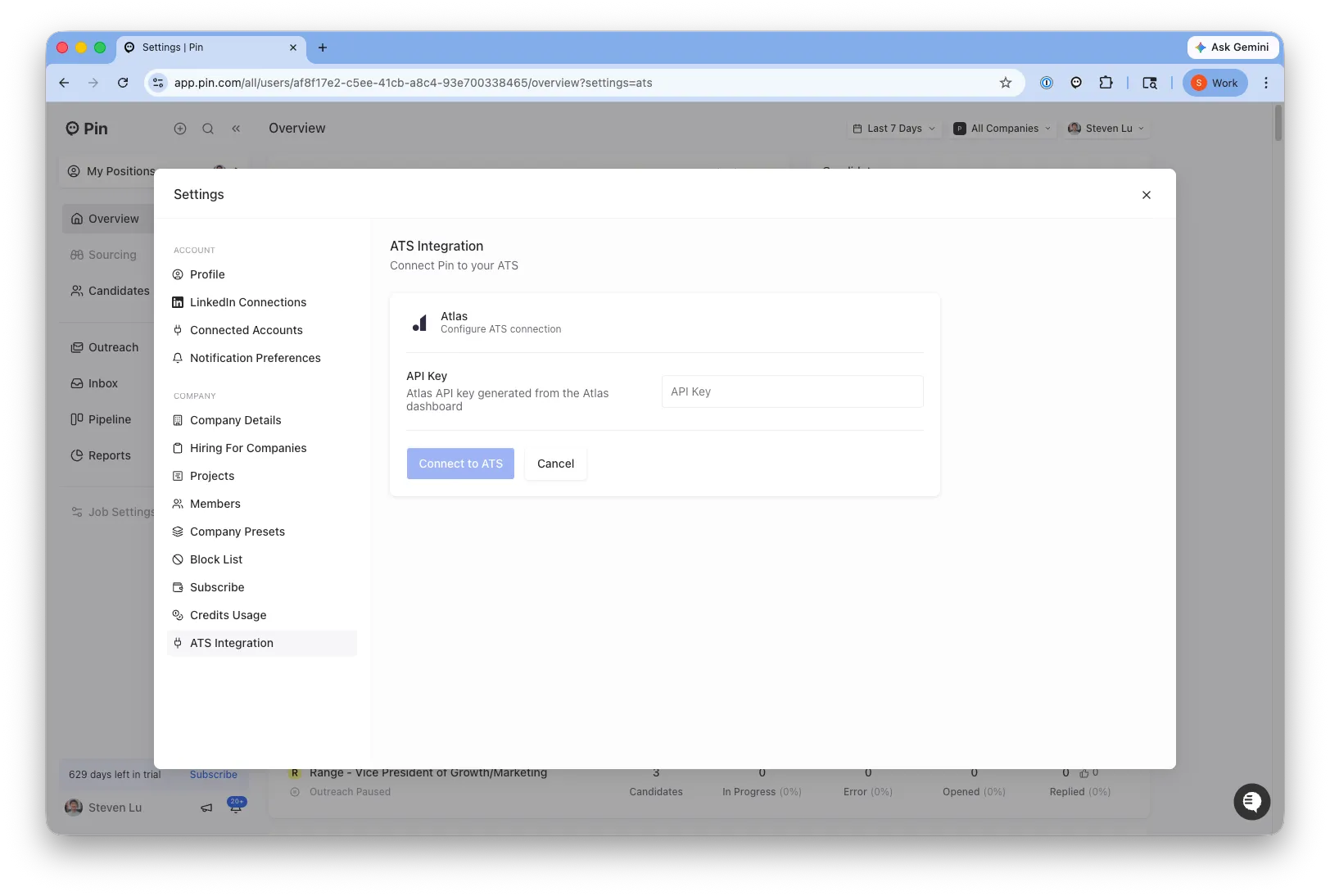Viewport: 1330px width, 896px height.
Task: Open Profile settings
Action: 262,274
